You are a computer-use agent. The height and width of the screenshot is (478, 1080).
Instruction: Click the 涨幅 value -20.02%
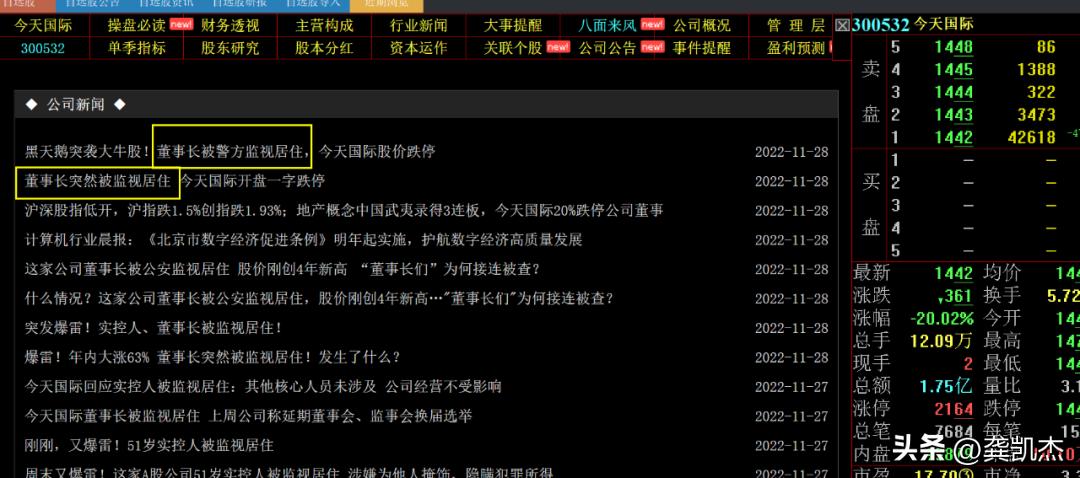[x=942, y=318]
